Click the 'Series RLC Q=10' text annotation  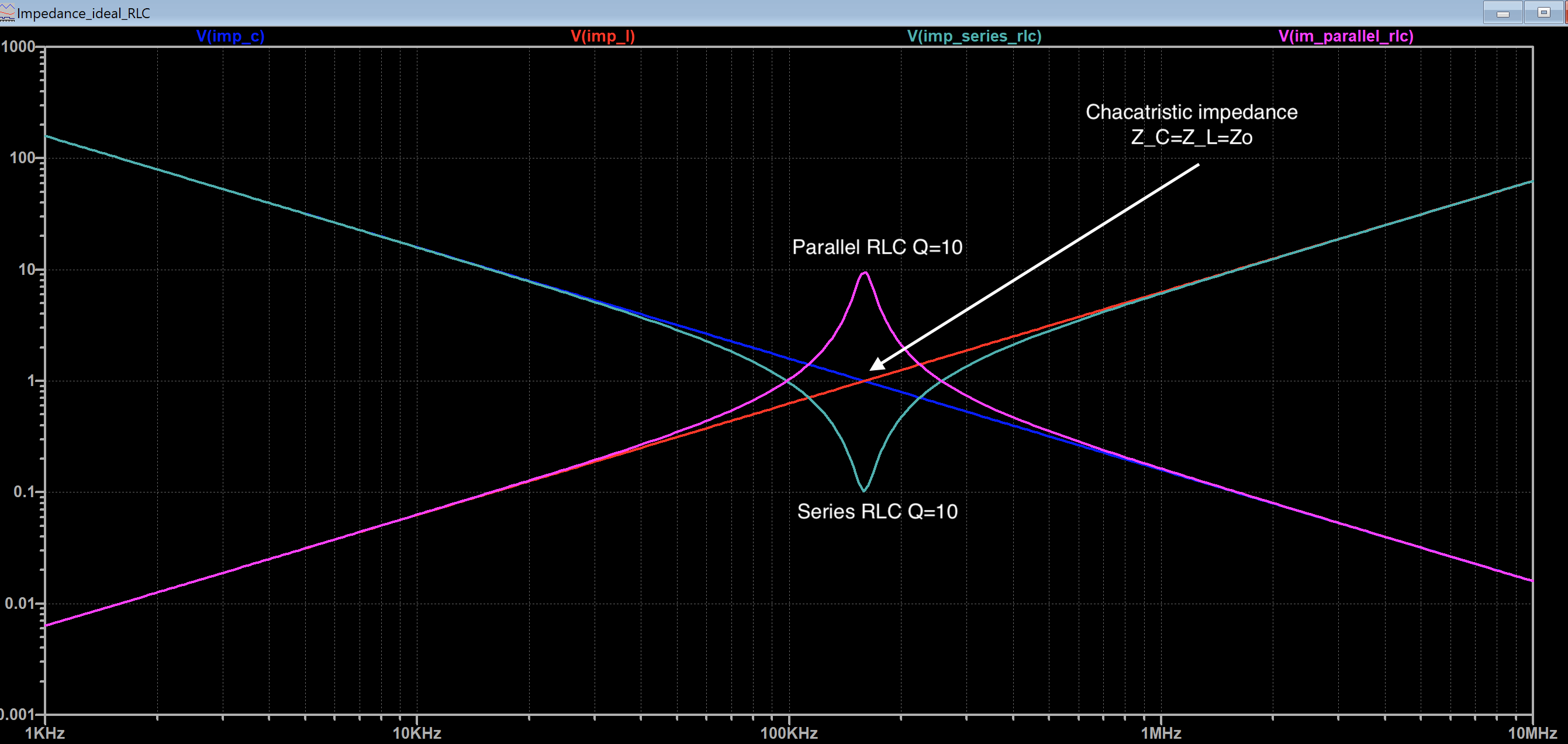click(x=877, y=511)
